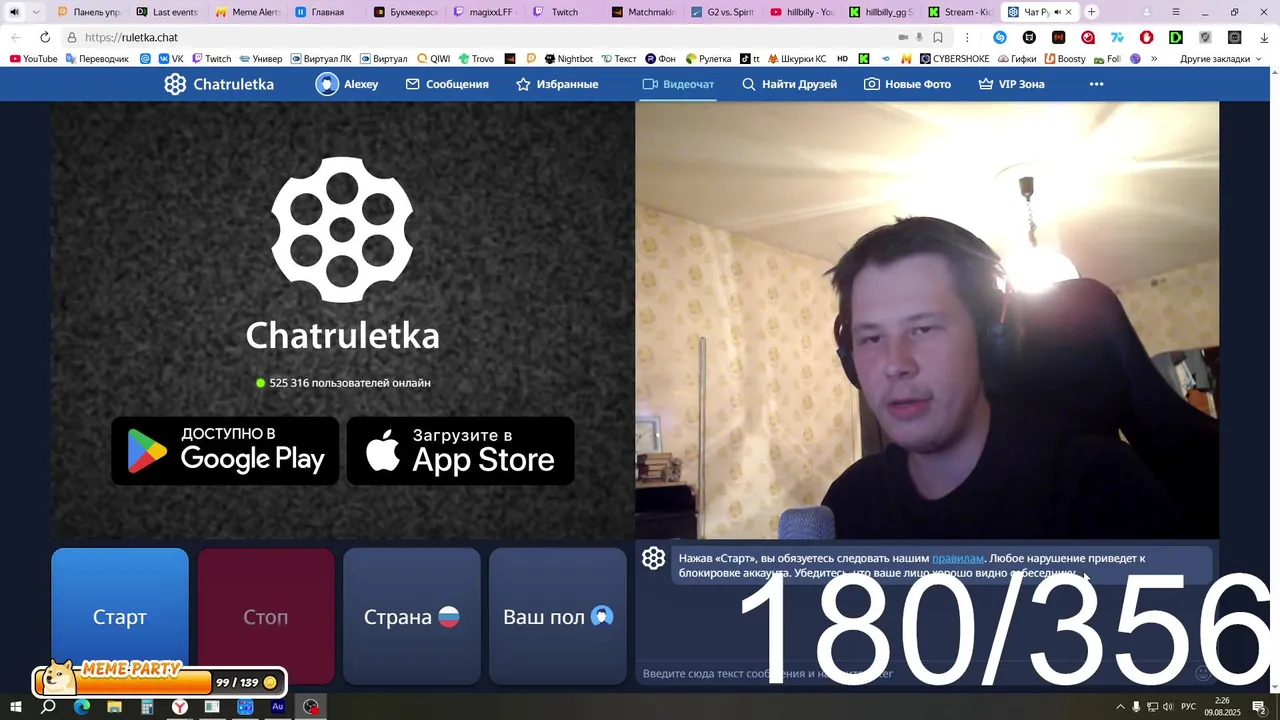Click the Google Play download badge

click(x=225, y=451)
